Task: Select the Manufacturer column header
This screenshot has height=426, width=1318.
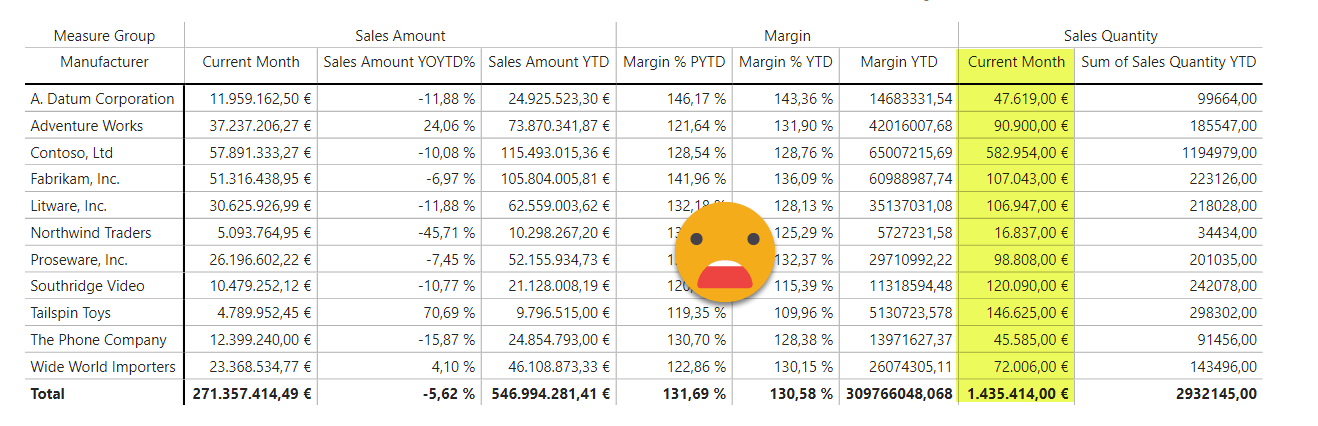Action: (x=104, y=62)
